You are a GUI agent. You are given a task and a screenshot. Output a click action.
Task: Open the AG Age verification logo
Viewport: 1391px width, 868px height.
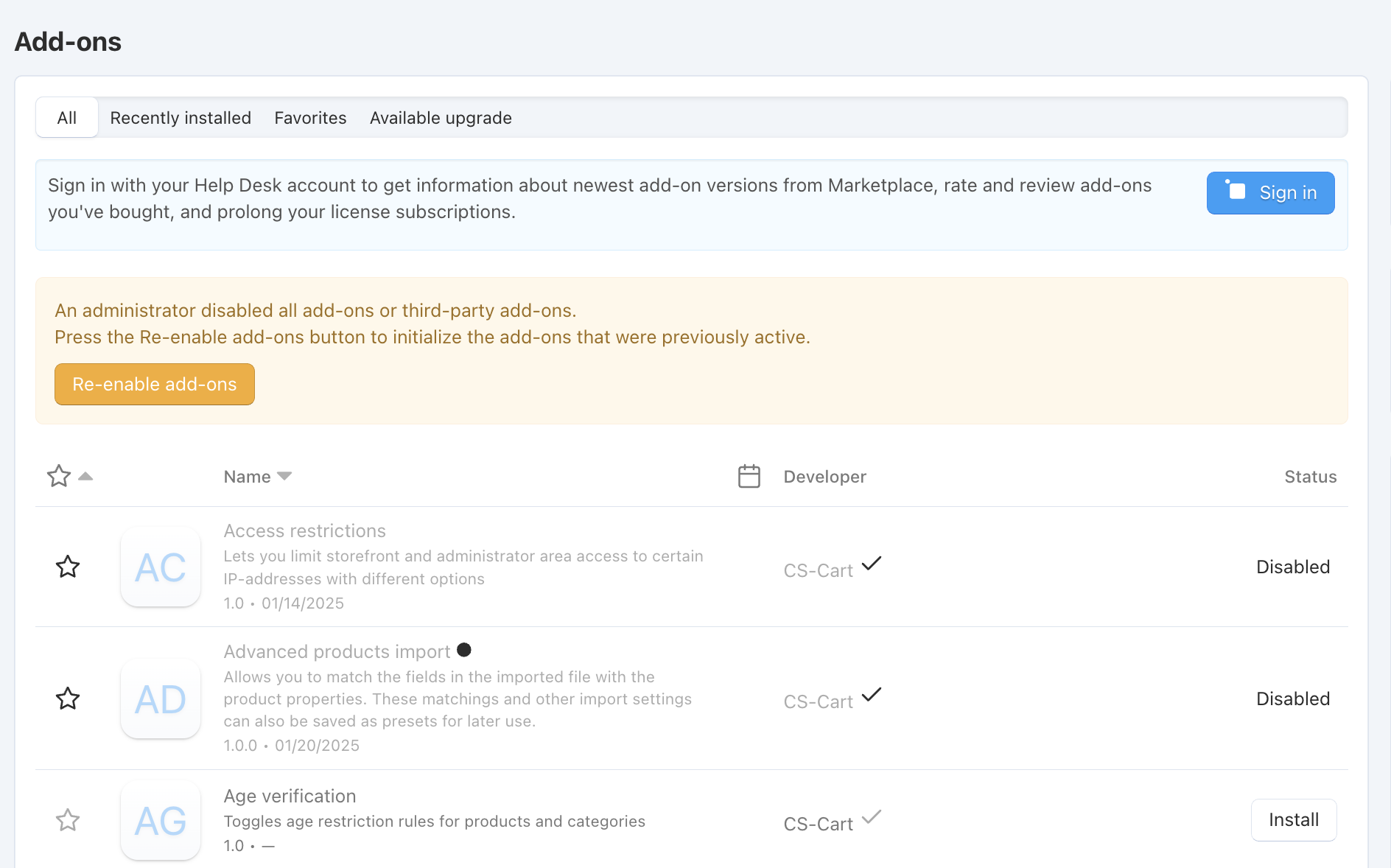click(161, 820)
